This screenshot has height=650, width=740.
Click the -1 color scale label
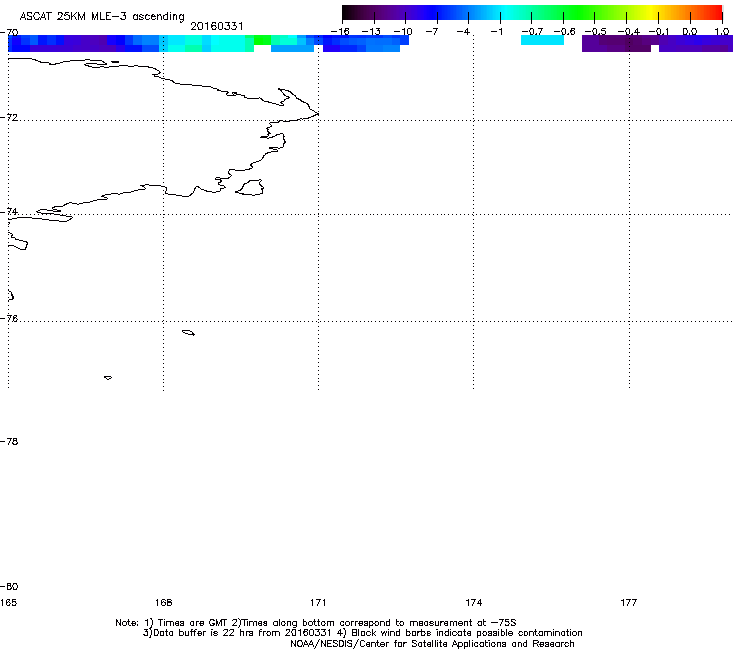(x=496, y=32)
